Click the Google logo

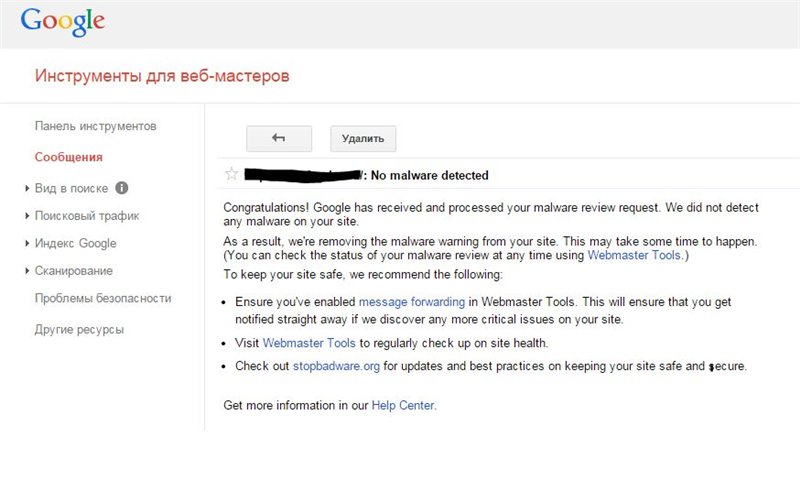[x=62, y=20]
